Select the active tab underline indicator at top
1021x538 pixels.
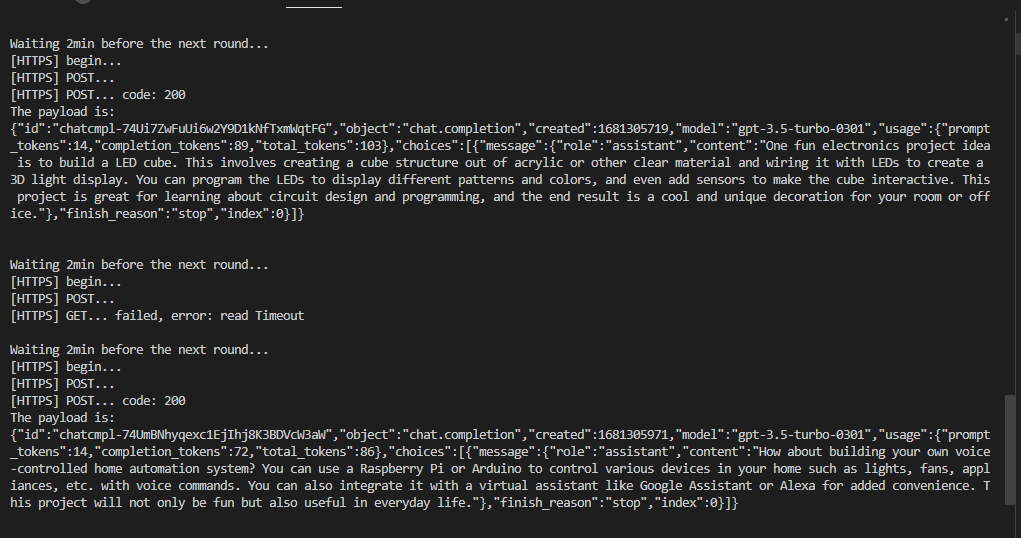pos(314,7)
